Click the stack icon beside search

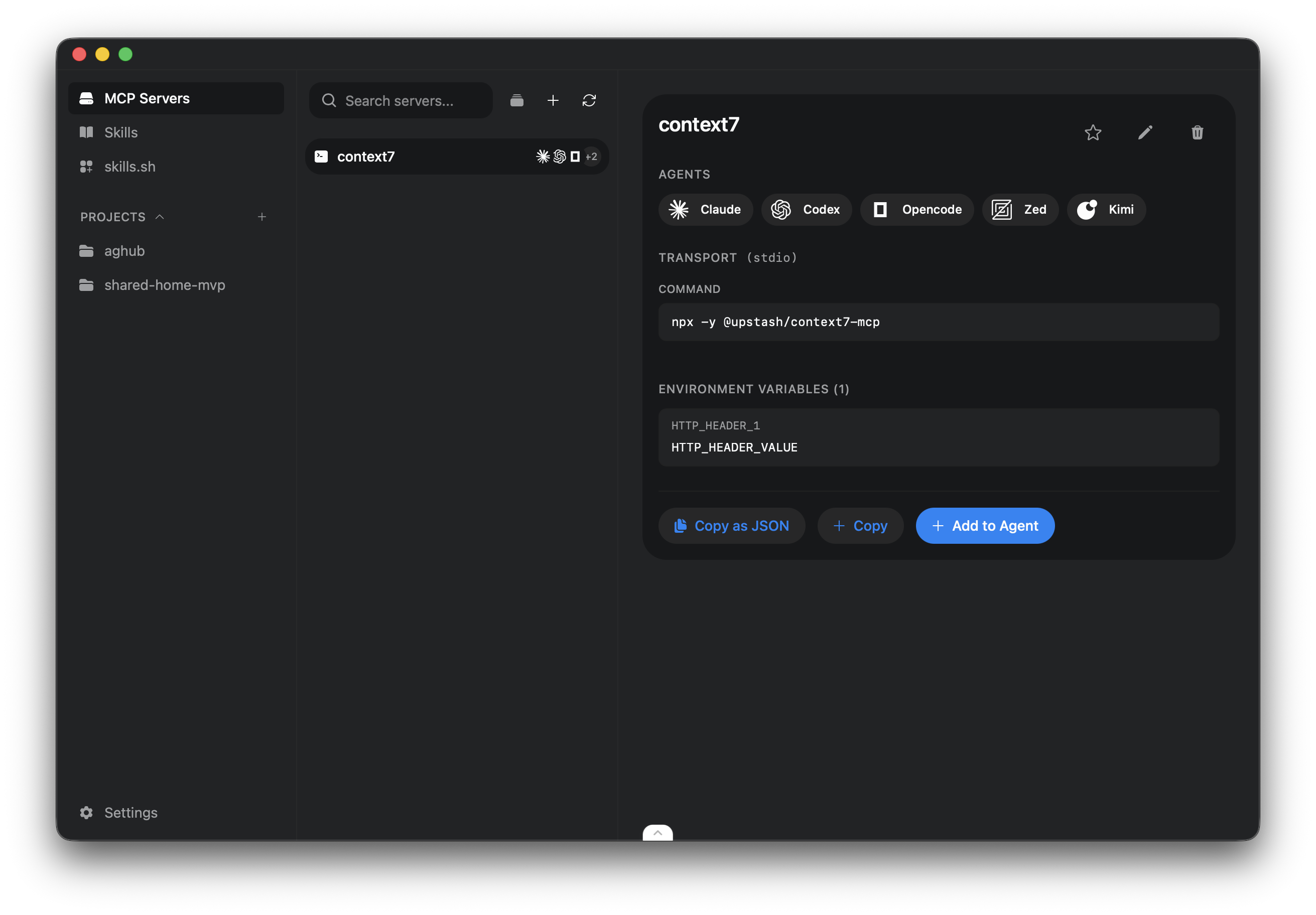click(x=516, y=101)
